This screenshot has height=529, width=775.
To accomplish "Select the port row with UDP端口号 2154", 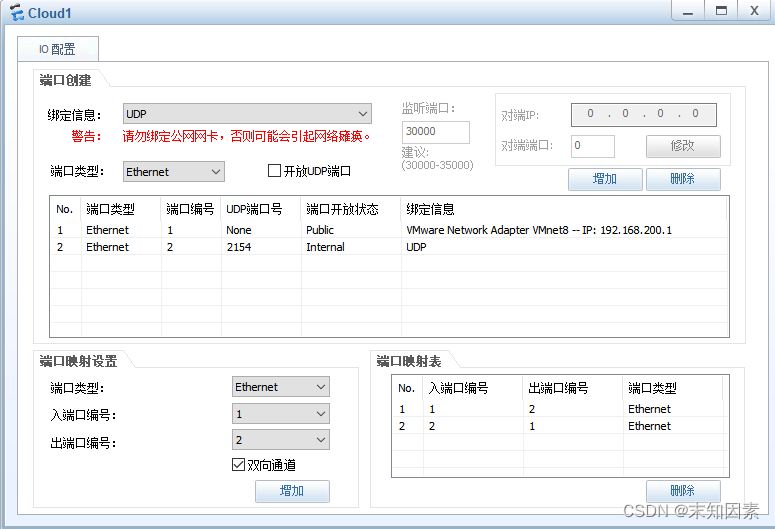I will click(x=389, y=247).
